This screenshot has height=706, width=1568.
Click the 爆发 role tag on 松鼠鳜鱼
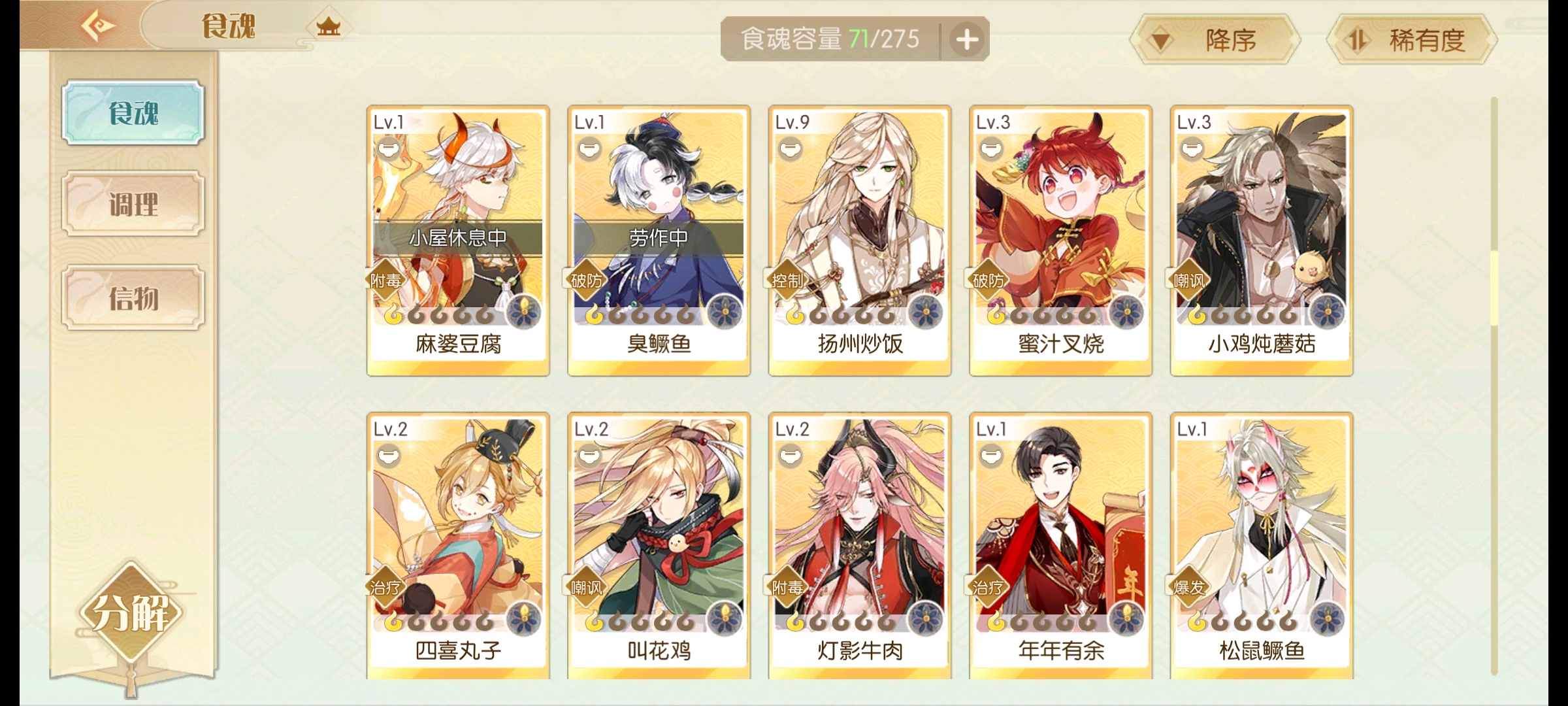pos(1189,588)
